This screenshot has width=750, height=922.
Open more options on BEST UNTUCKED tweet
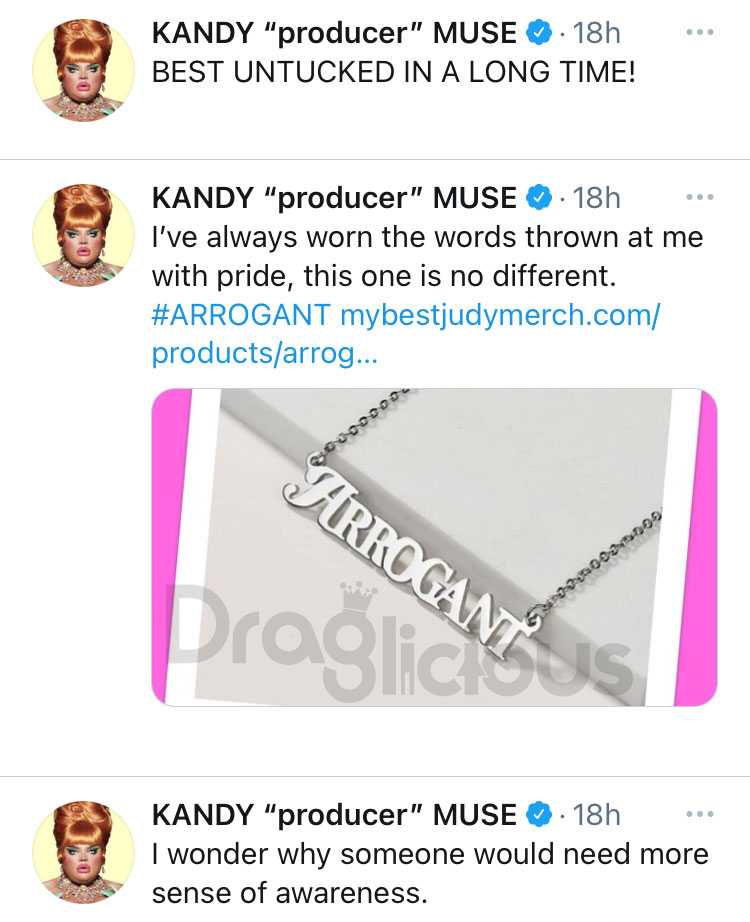pos(699,33)
